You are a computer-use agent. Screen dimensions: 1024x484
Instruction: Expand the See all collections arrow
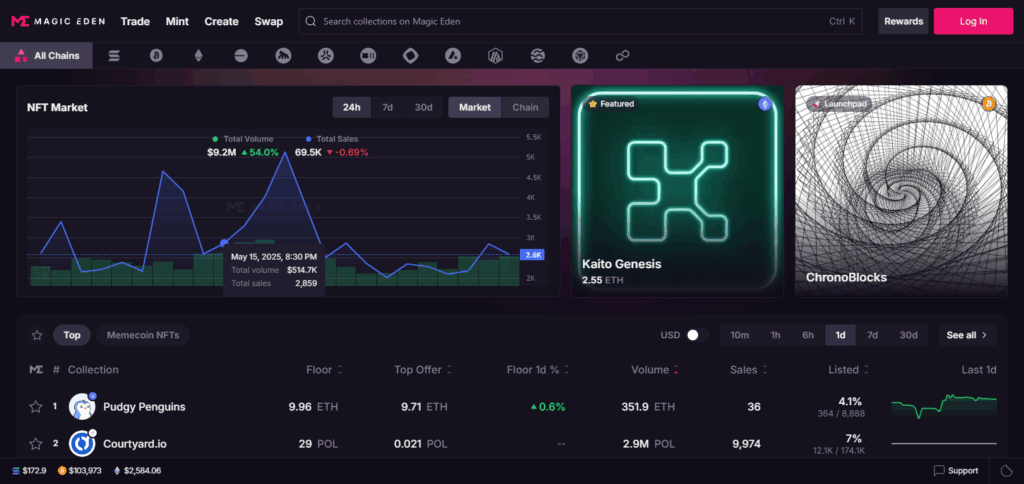coord(967,335)
